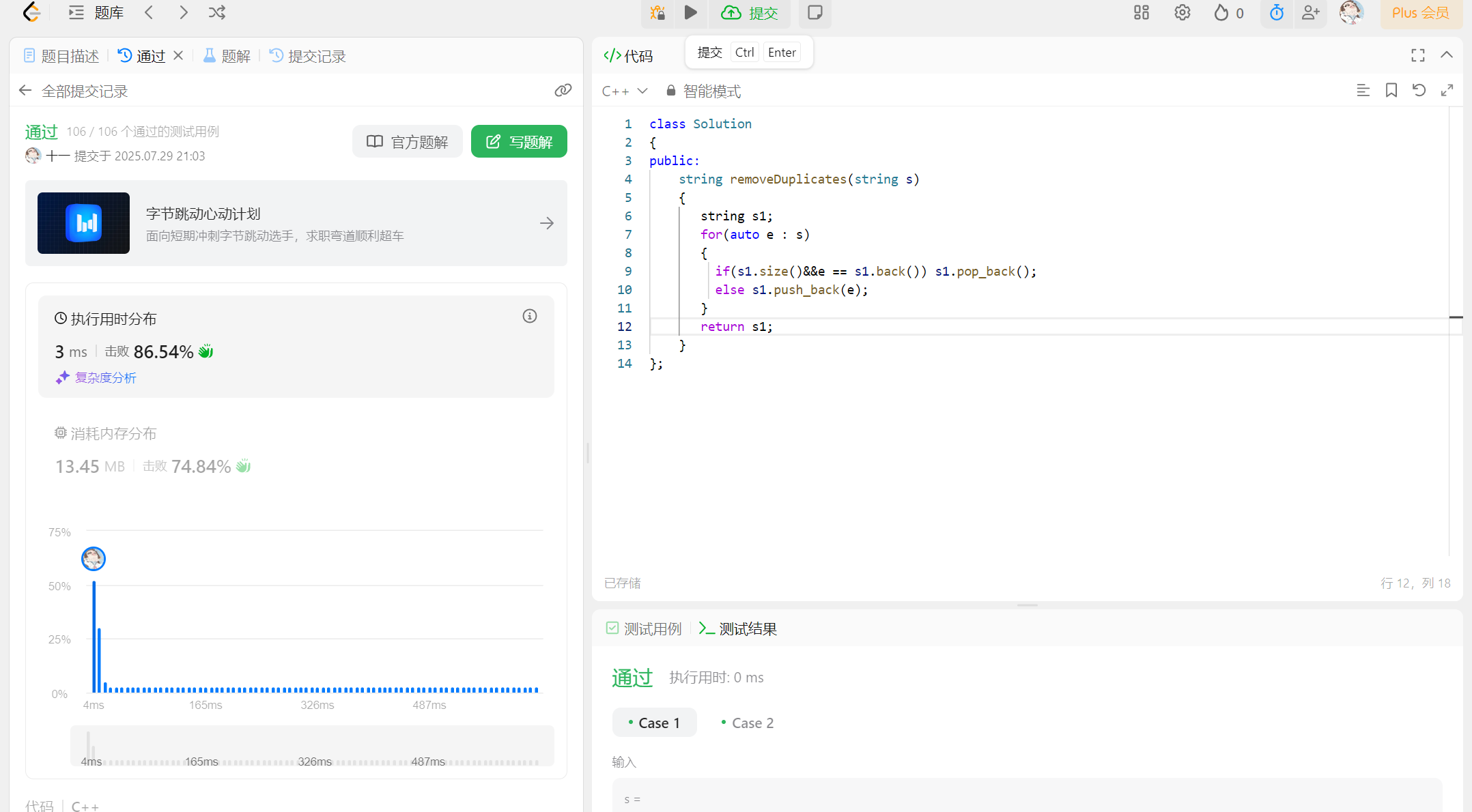The width and height of the screenshot is (1472, 812).
Task: Open the C++ language dropdown
Action: (x=624, y=91)
